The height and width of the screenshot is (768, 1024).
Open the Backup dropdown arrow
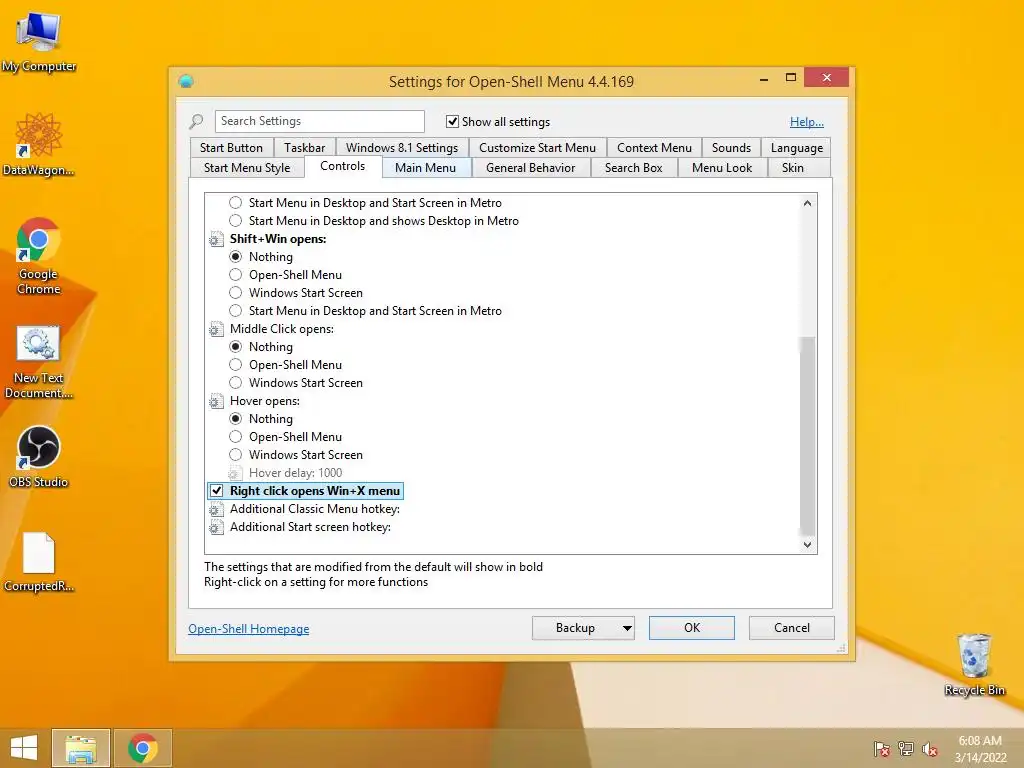click(627, 628)
